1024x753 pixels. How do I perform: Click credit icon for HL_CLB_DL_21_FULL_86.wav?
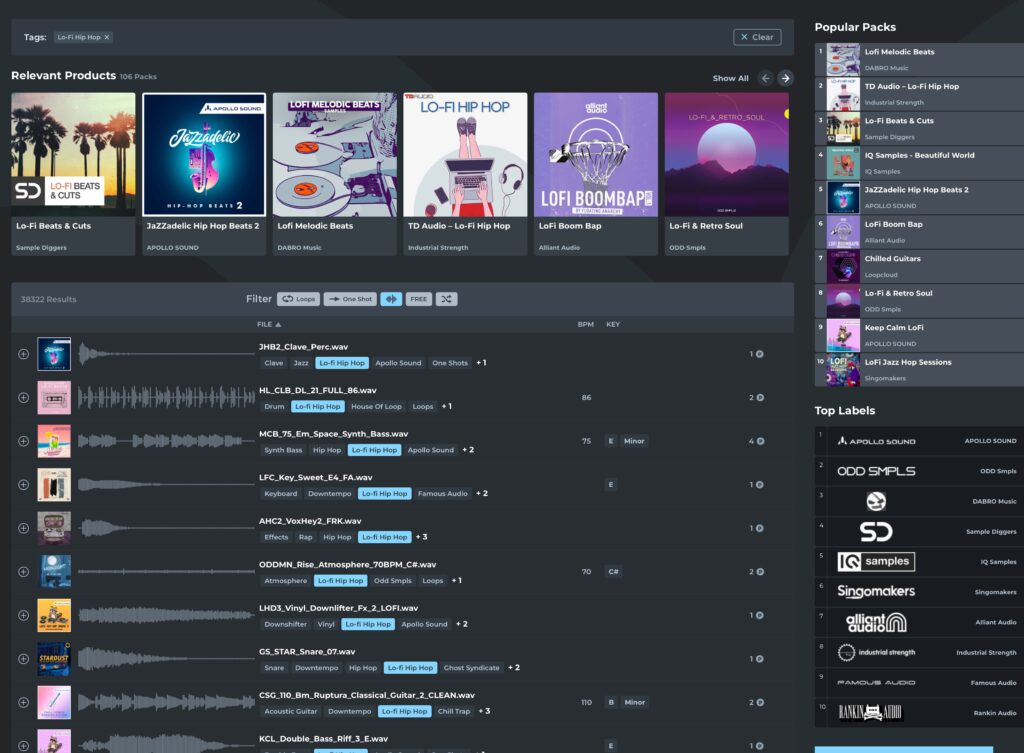(x=759, y=398)
